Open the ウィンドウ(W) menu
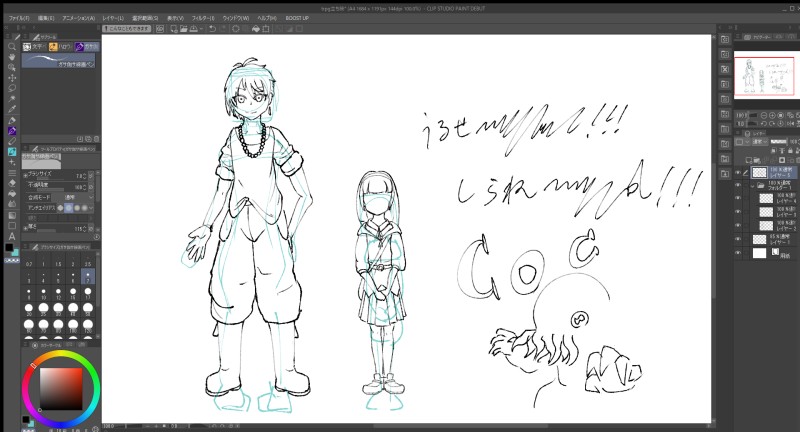Viewport: 800px width, 432px height. pyautogui.click(x=236, y=18)
